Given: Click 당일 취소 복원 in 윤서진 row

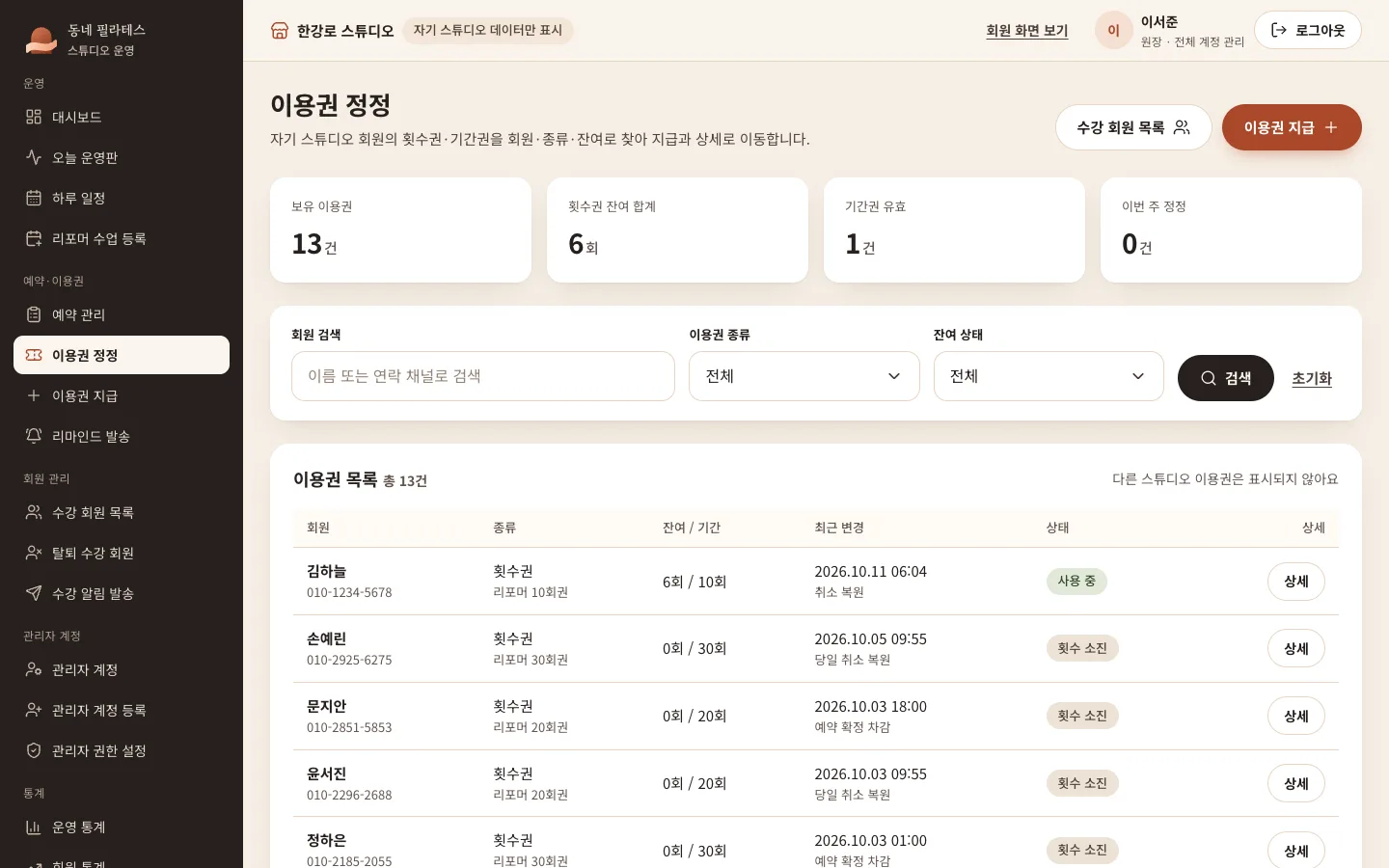Looking at the screenshot, I should [x=853, y=796].
